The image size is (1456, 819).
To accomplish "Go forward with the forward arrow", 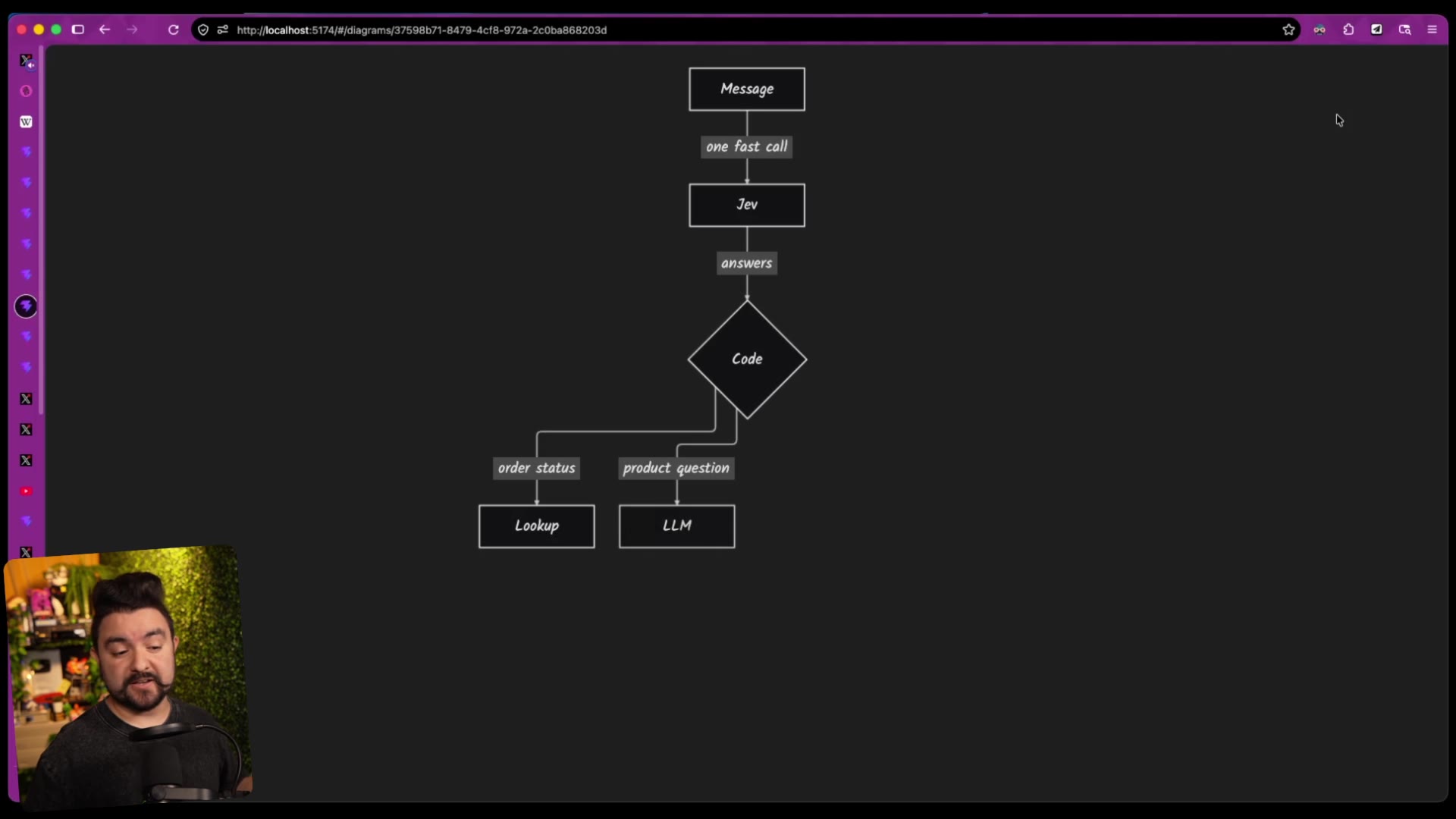I will pos(132,30).
